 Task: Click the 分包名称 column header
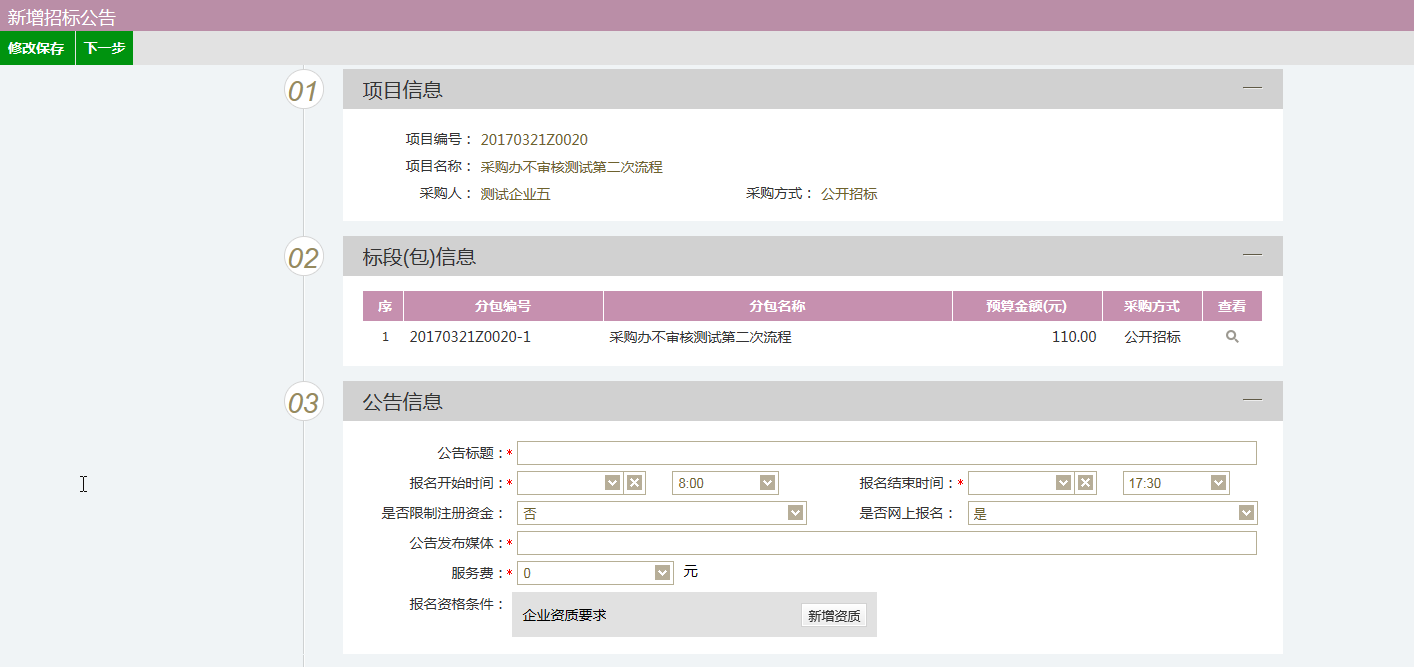[777, 306]
